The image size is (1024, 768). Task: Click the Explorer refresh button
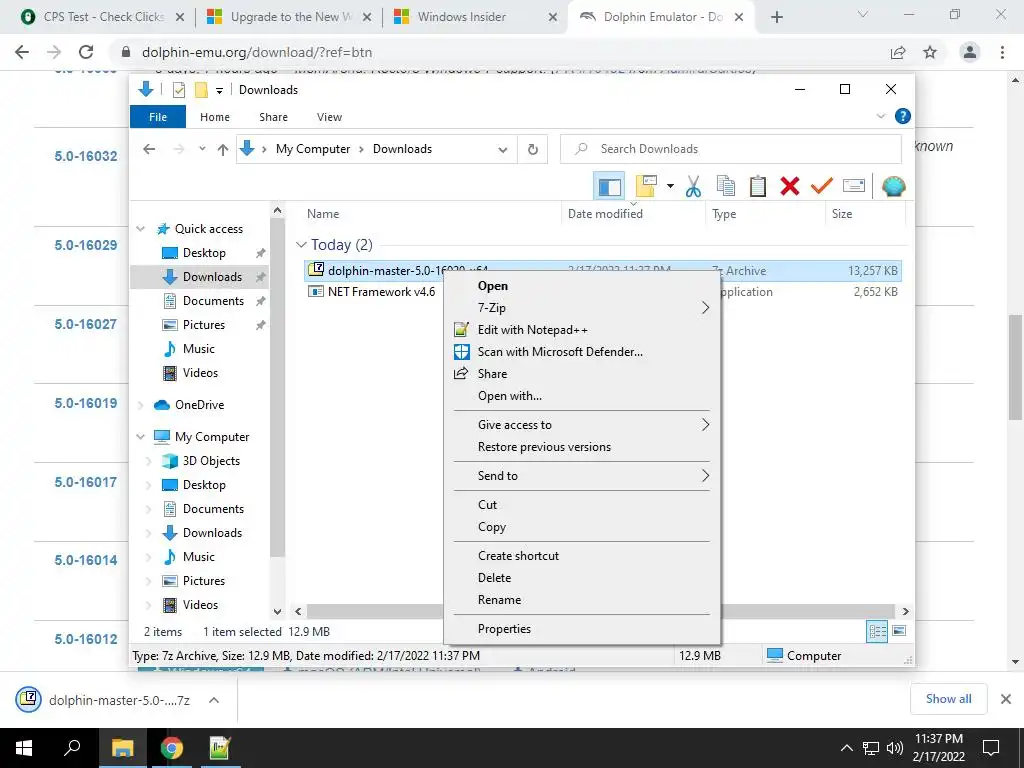(533, 150)
